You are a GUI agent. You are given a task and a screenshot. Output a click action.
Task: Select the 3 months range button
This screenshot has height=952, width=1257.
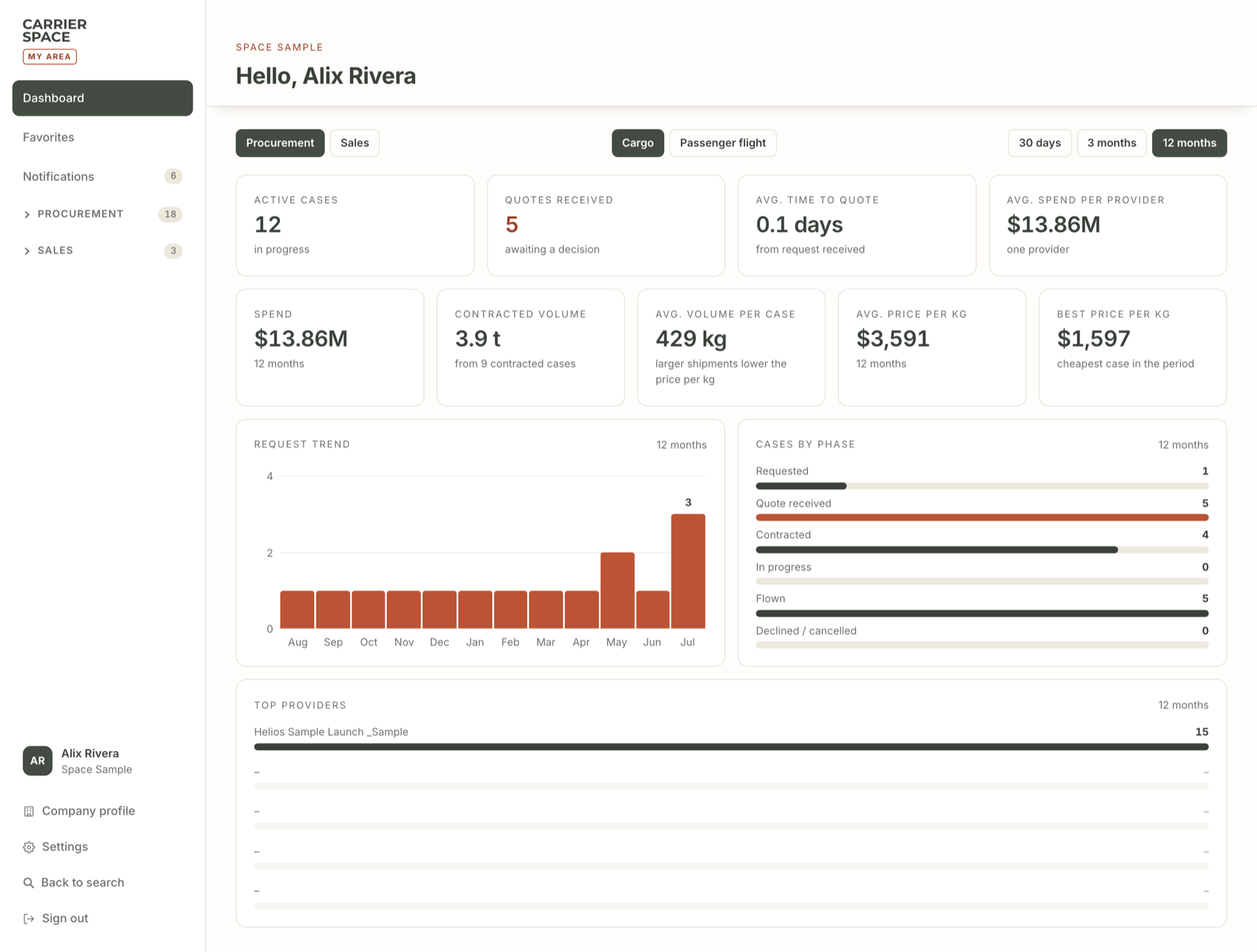(1111, 143)
